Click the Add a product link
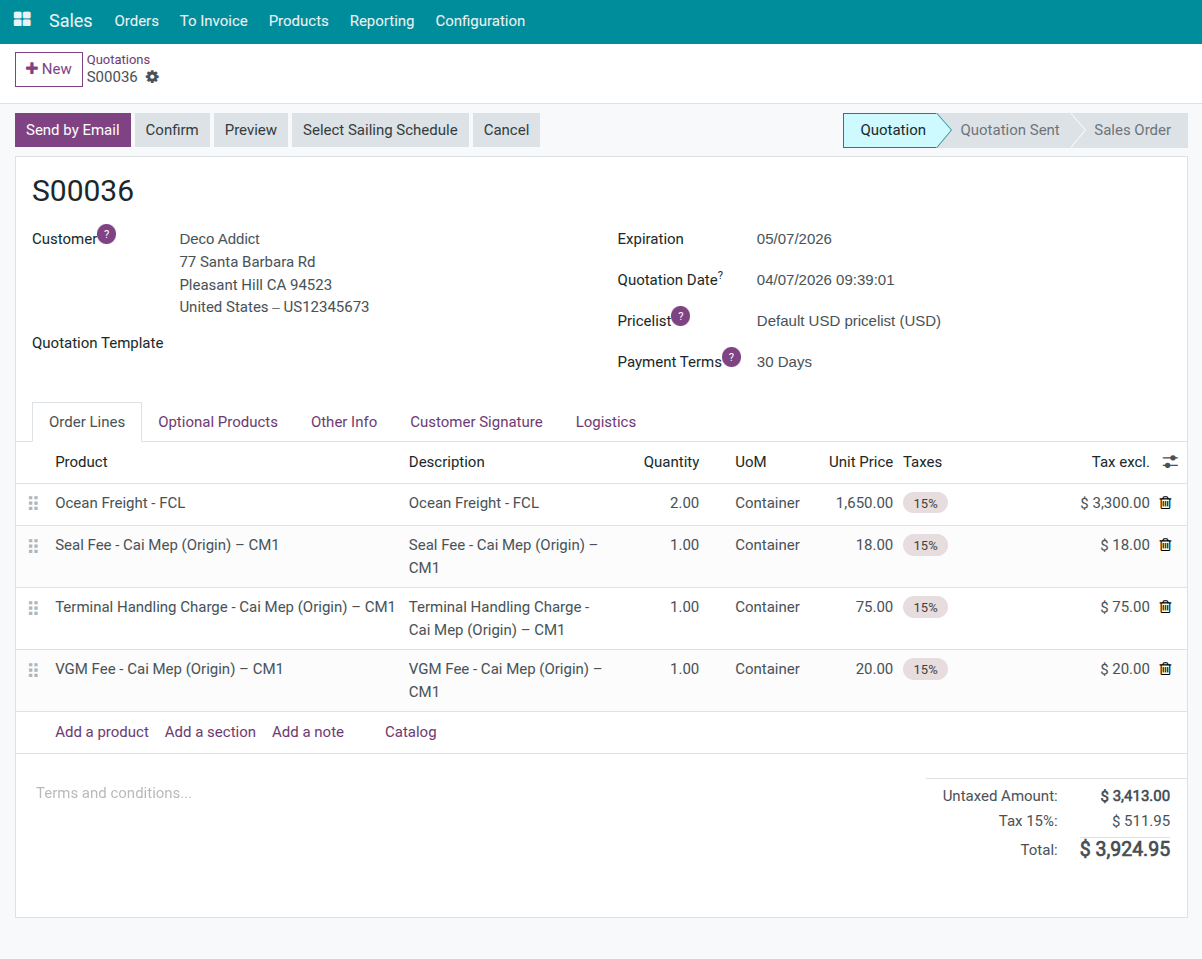1202x959 pixels. tap(102, 732)
